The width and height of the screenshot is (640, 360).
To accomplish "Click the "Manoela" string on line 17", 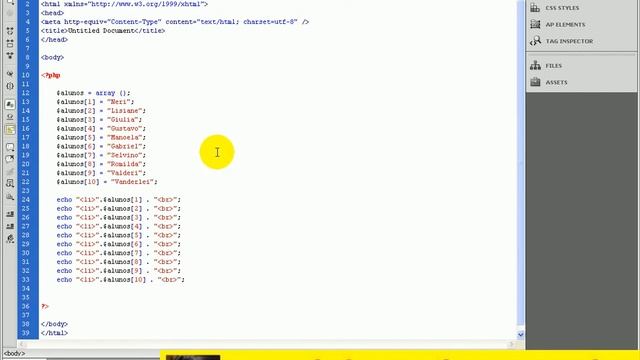I will pos(124,138).
